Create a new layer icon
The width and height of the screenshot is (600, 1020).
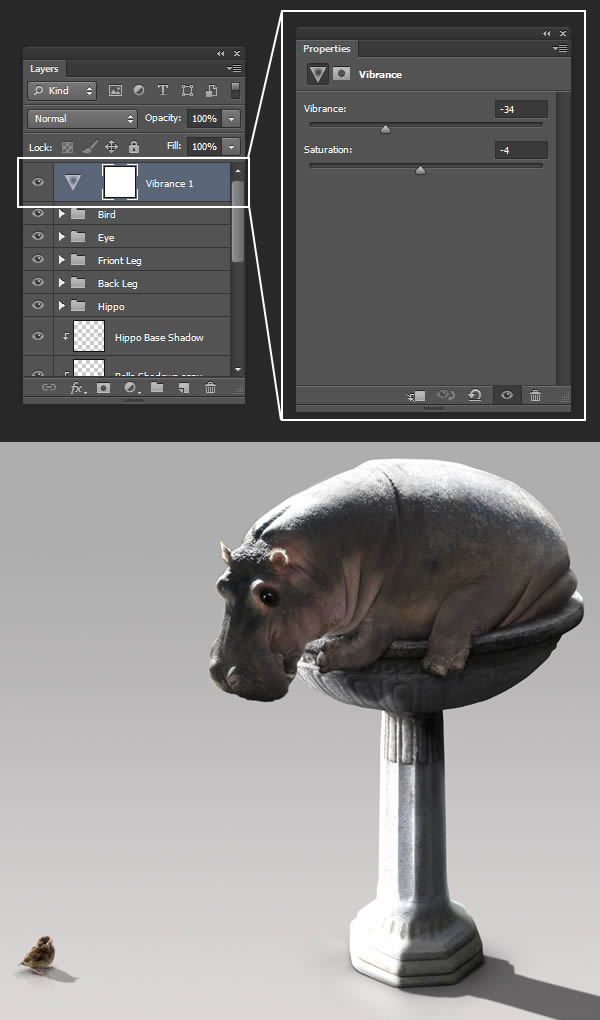[x=184, y=388]
